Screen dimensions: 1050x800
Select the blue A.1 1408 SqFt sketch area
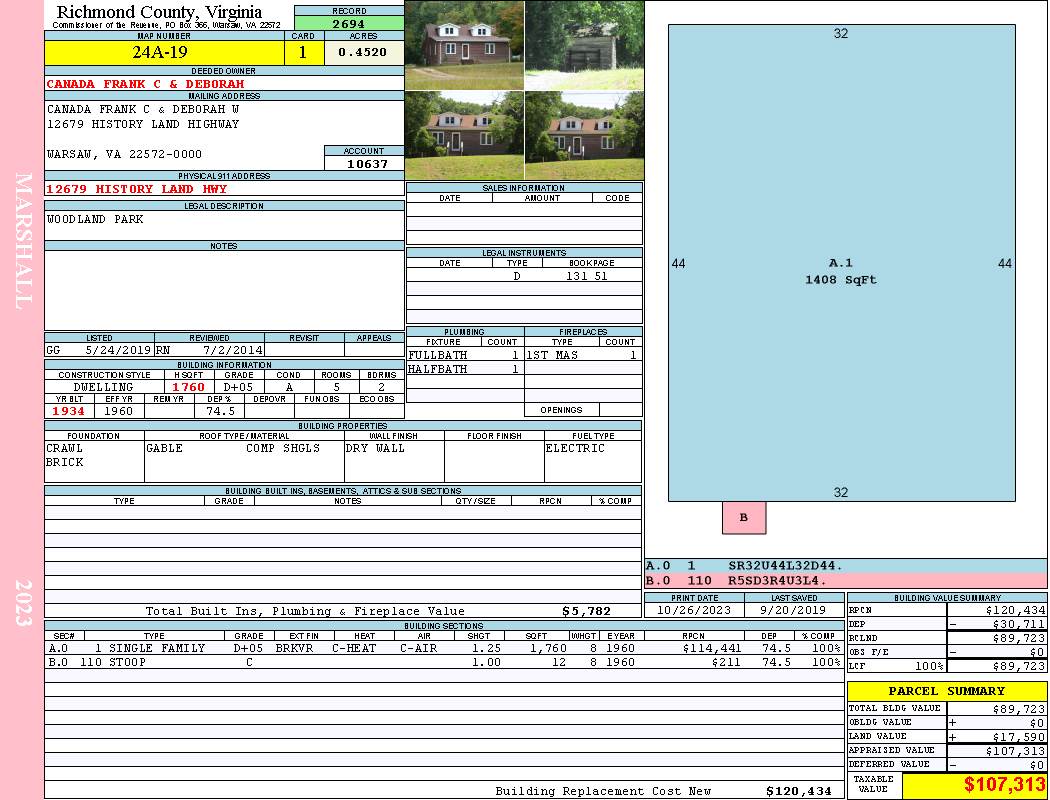[x=840, y=271]
